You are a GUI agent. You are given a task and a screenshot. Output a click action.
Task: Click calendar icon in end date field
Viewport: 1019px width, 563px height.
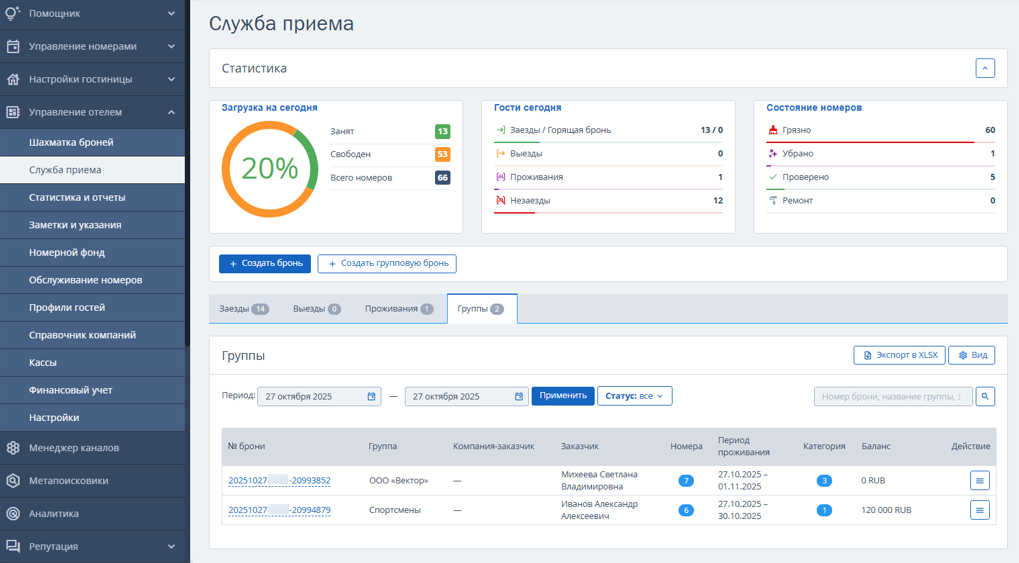coord(519,396)
